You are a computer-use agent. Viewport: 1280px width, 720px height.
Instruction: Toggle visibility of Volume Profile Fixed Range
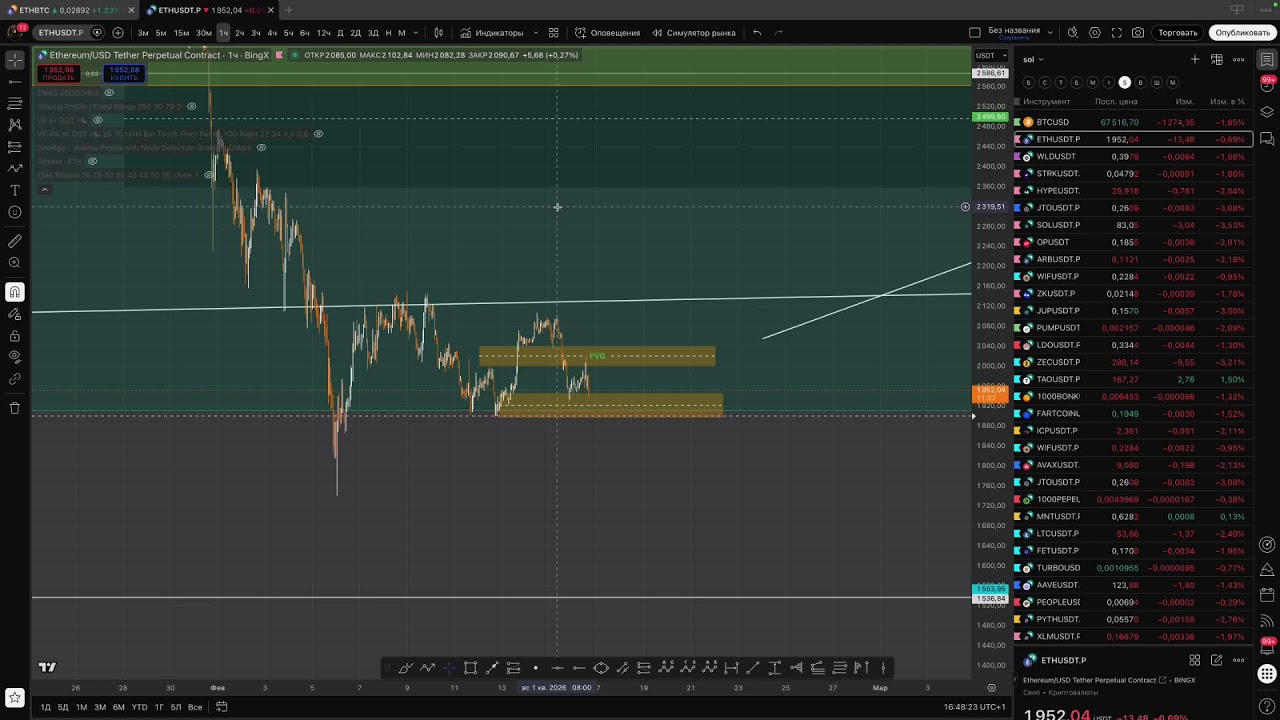193,106
